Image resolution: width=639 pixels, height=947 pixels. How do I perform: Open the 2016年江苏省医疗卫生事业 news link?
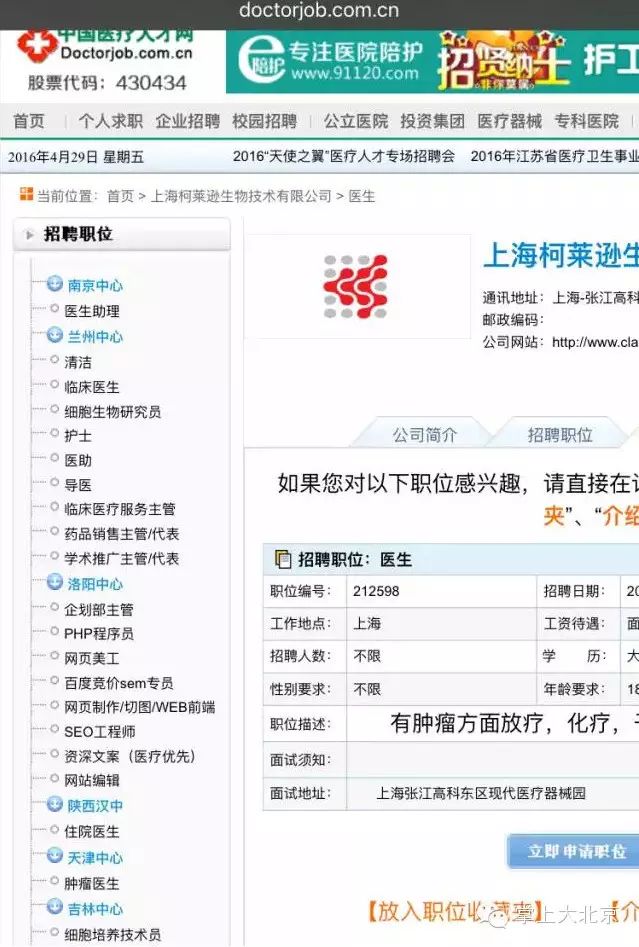(554, 156)
